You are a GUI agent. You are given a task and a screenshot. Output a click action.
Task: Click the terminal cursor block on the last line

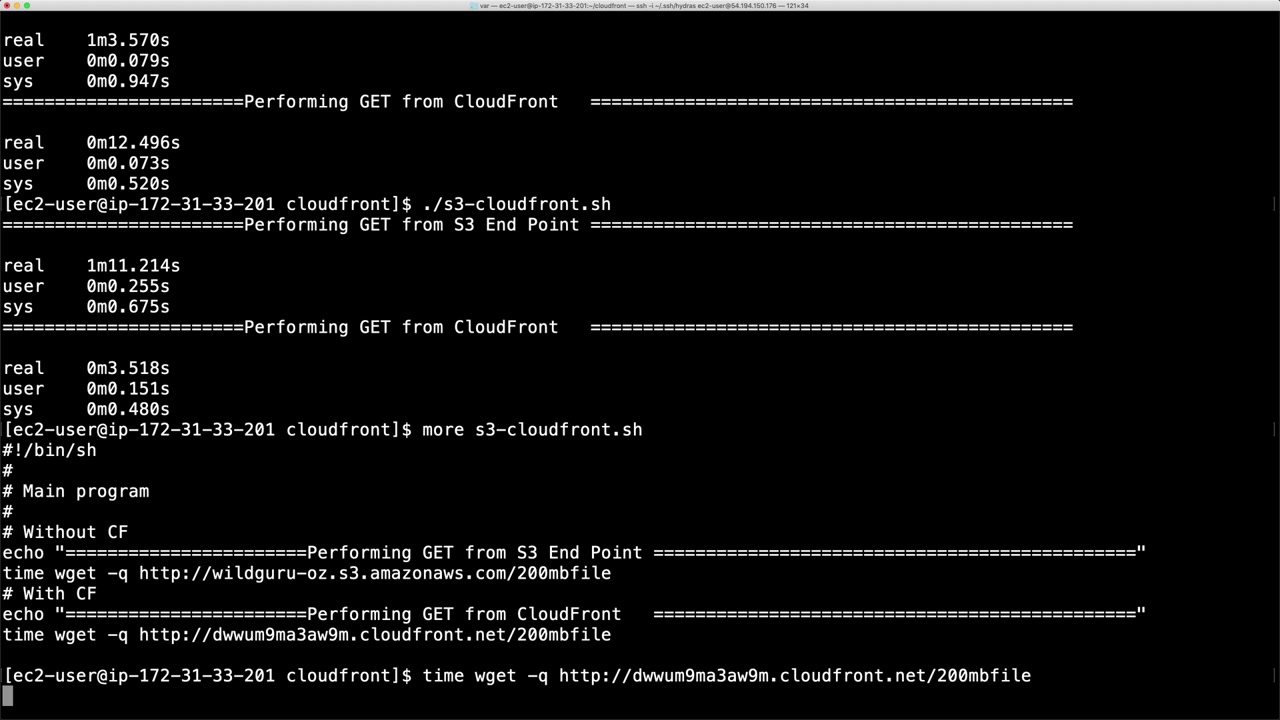(8, 696)
